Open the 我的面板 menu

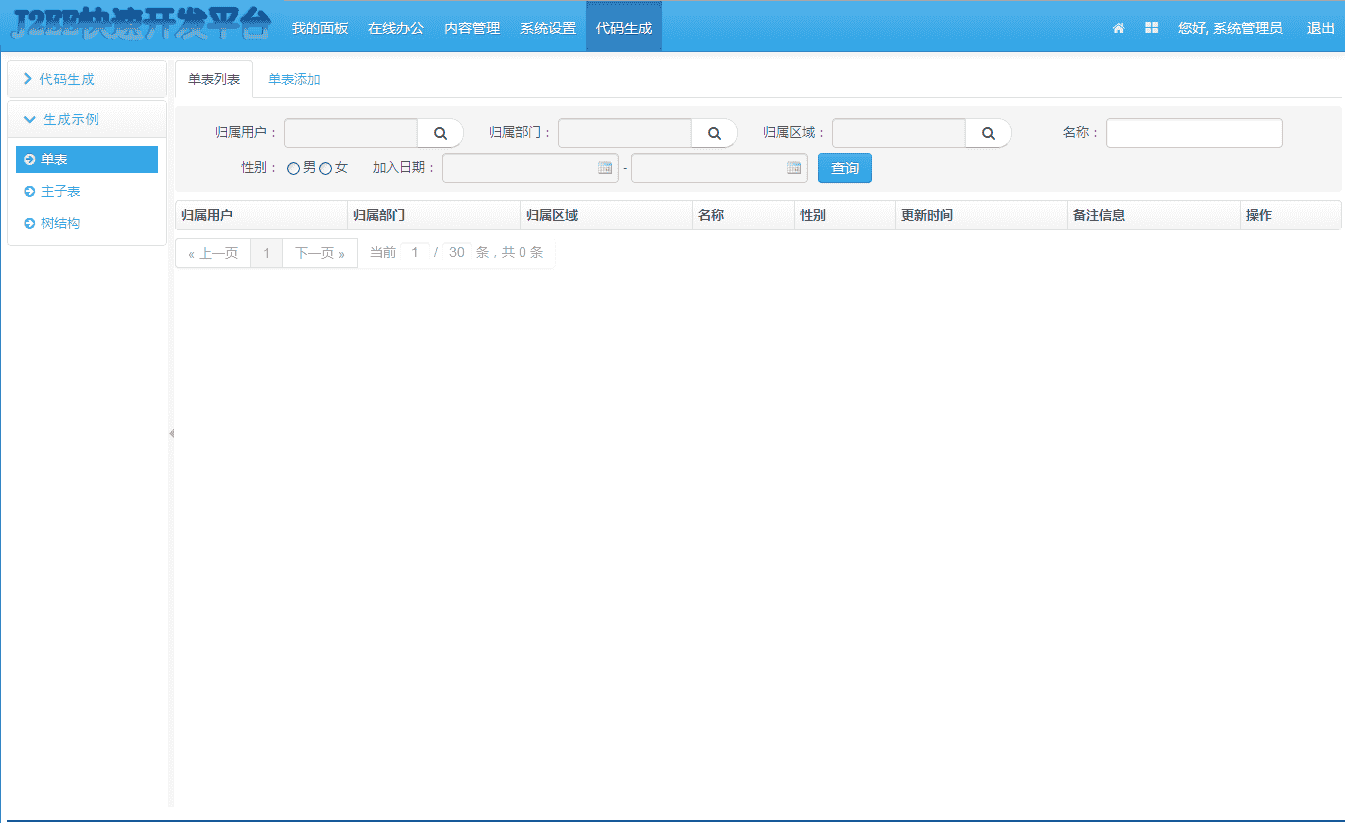click(320, 28)
